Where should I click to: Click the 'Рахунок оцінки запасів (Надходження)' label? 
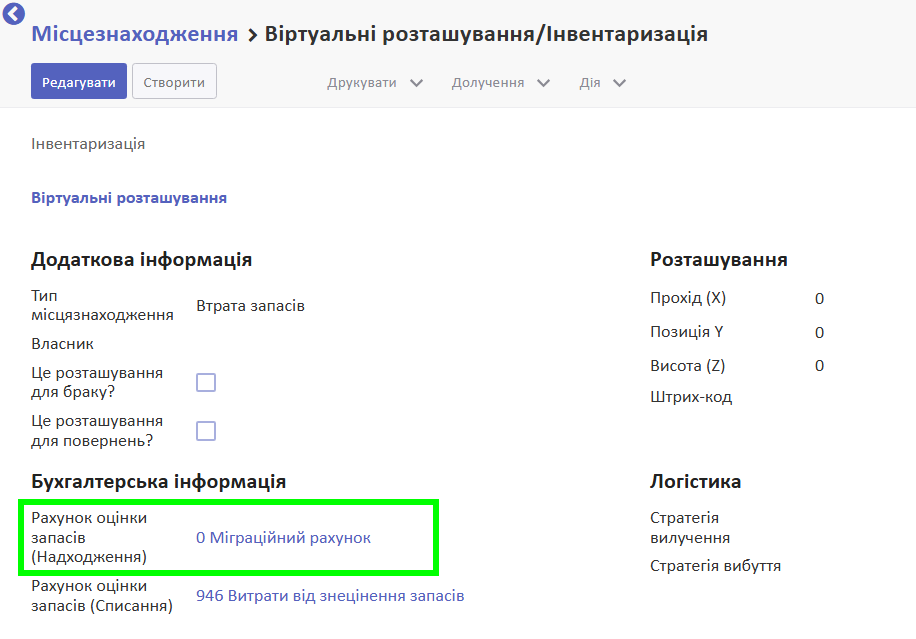click(x=89, y=537)
